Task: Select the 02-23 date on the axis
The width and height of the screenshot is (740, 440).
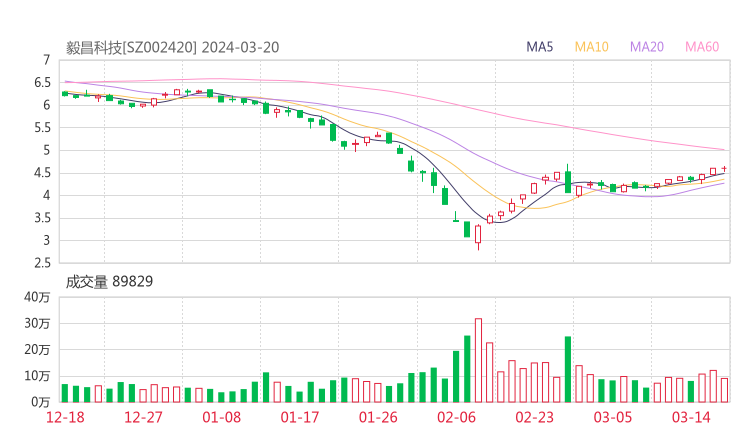Action: click(535, 417)
